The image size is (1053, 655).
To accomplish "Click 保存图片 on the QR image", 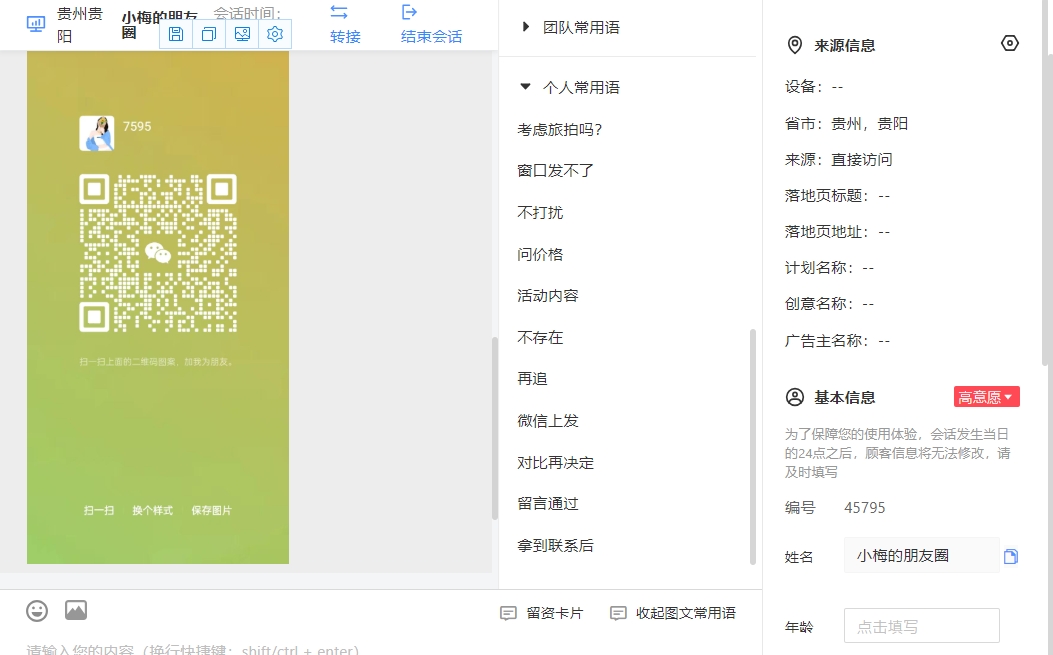I will (212, 511).
